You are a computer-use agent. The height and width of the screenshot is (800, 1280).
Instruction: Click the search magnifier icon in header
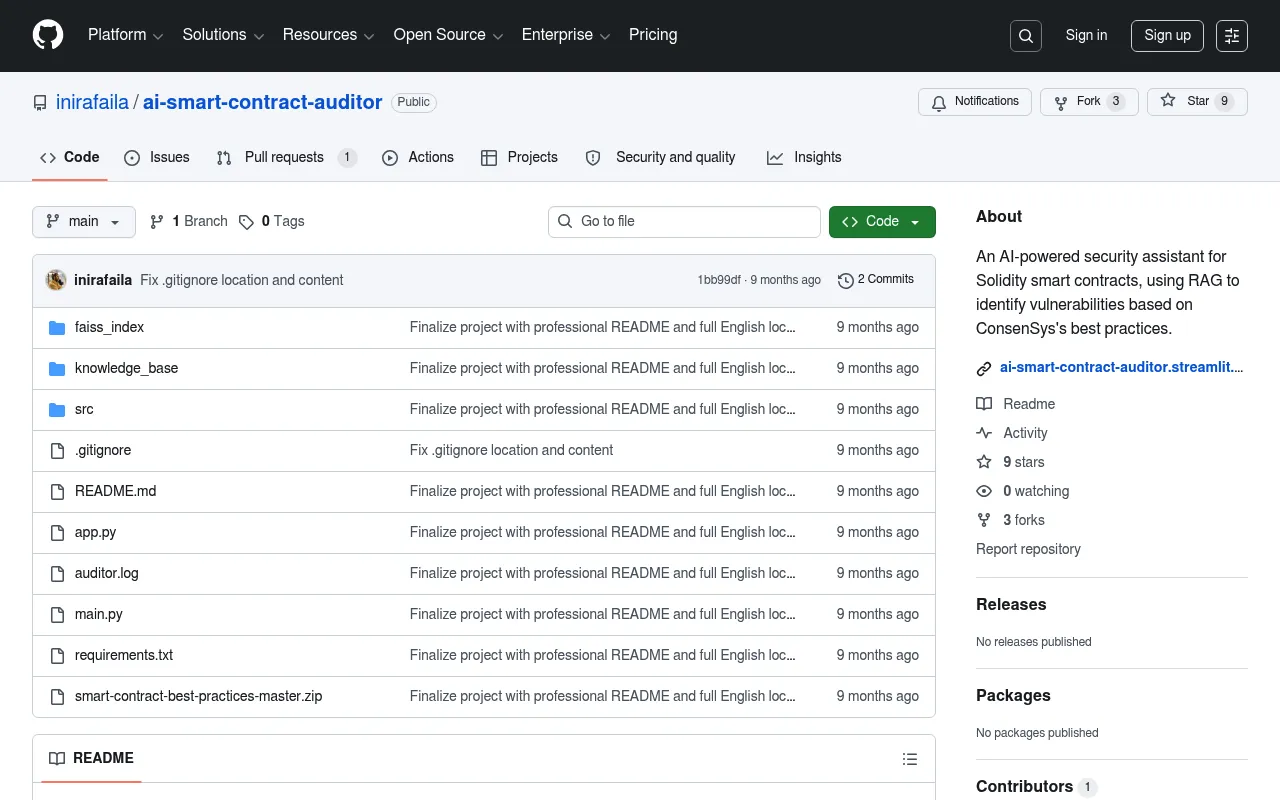(1026, 36)
